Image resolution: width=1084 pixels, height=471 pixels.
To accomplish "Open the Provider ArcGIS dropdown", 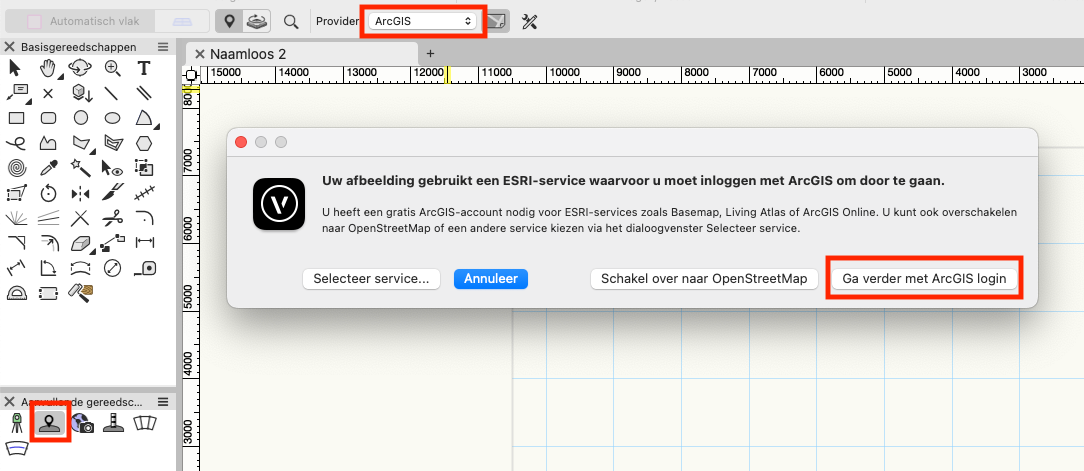I will point(422,21).
